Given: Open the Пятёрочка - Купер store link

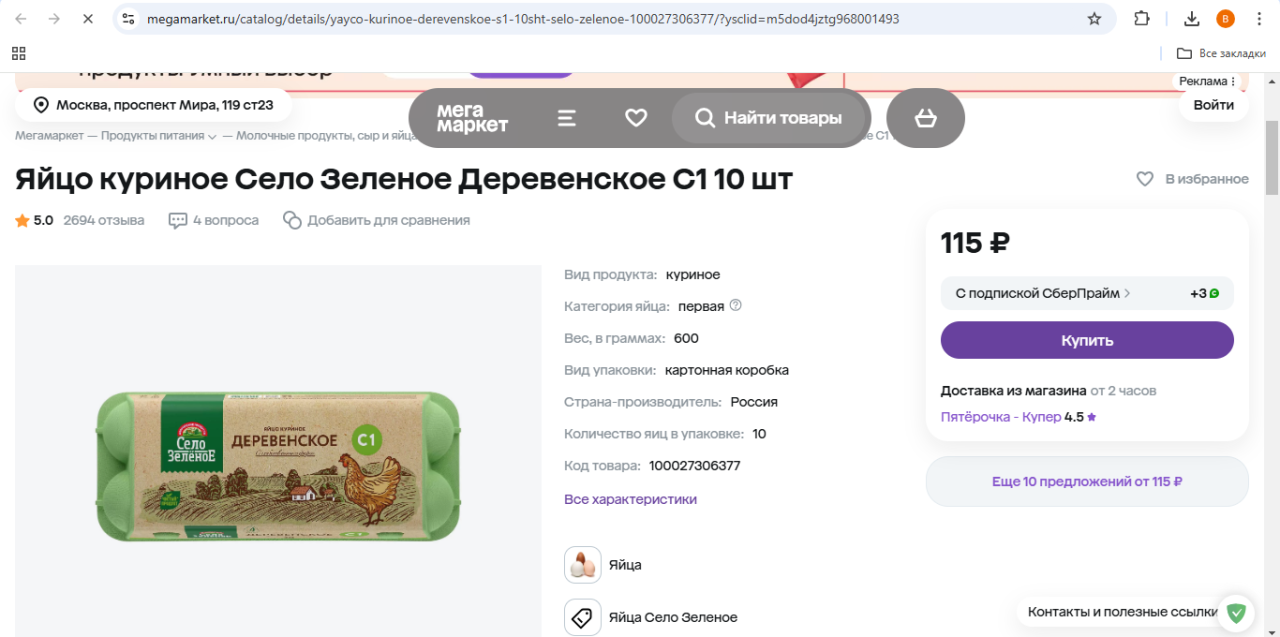Looking at the screenshot, I should click(1001, 417).
